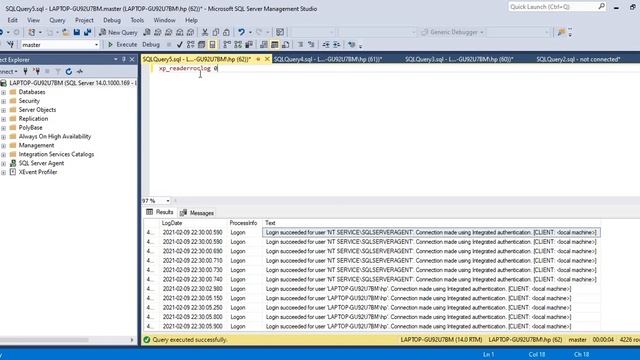Toggle Include Live Query Statistics
The height and width of the screenshot is (360, 640).
point(238,44)
